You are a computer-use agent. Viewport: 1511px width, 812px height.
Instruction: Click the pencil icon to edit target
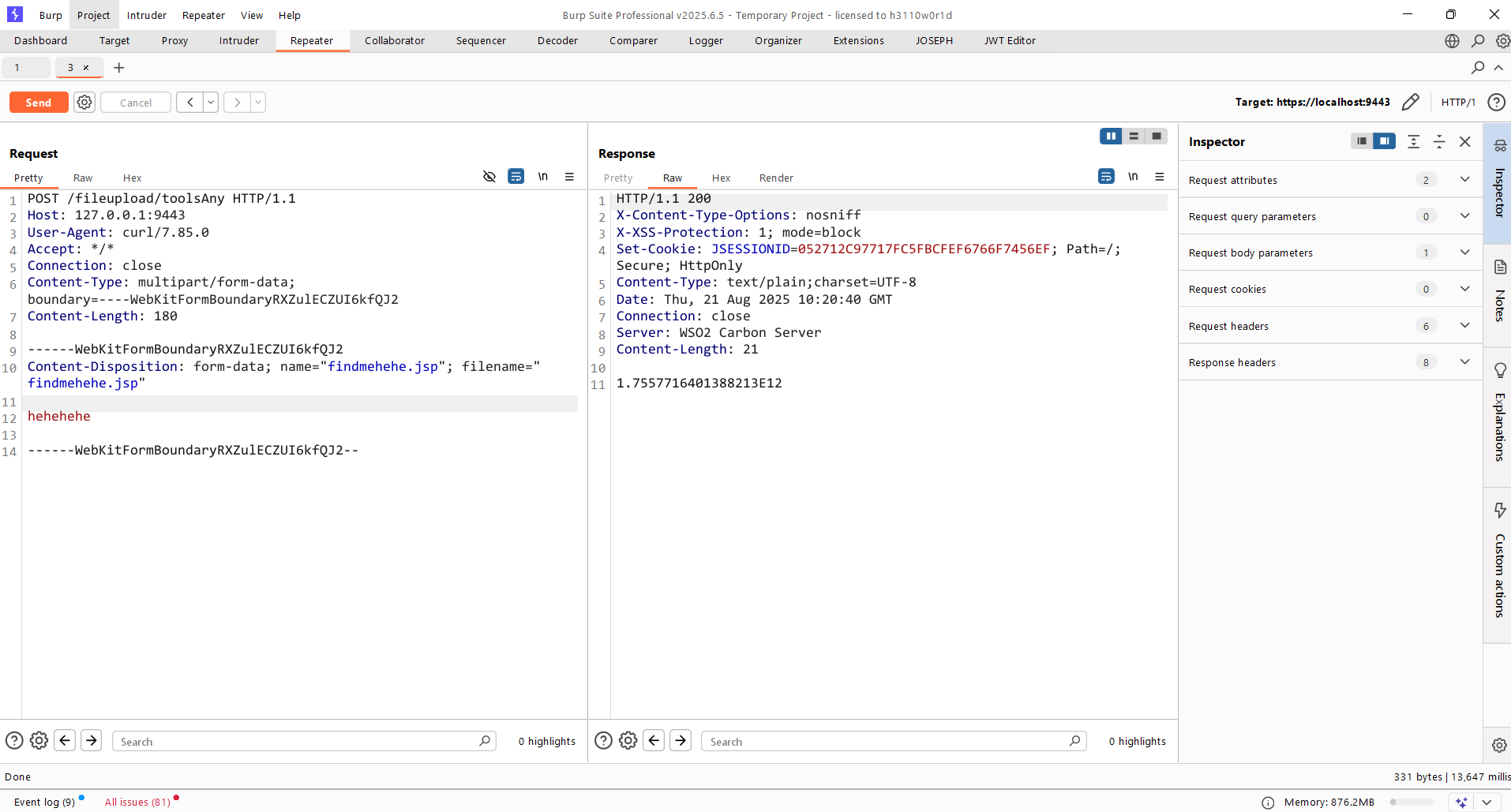click(x=1410, y=103)
